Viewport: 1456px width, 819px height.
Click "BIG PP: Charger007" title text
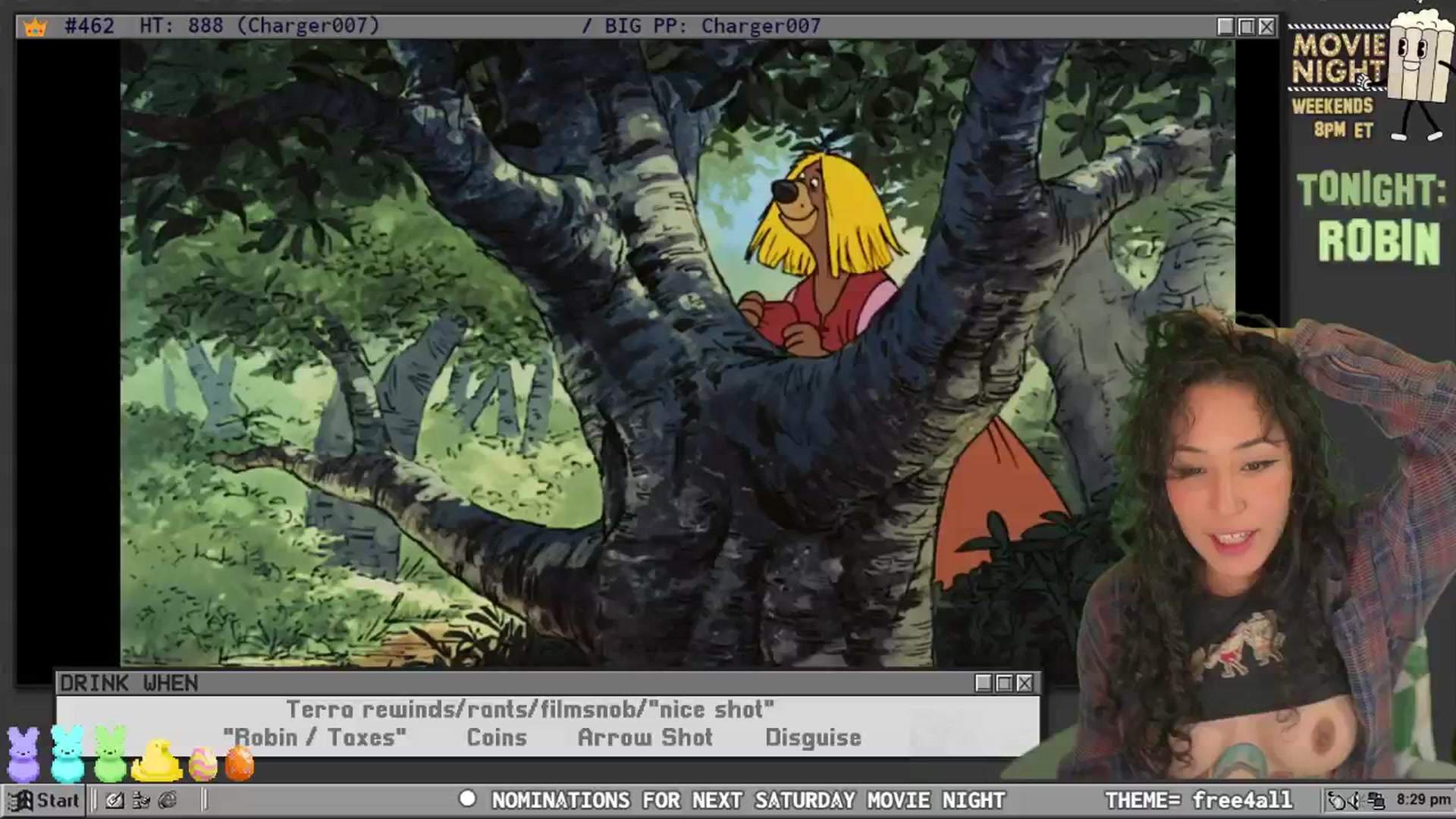coord(713,26)
